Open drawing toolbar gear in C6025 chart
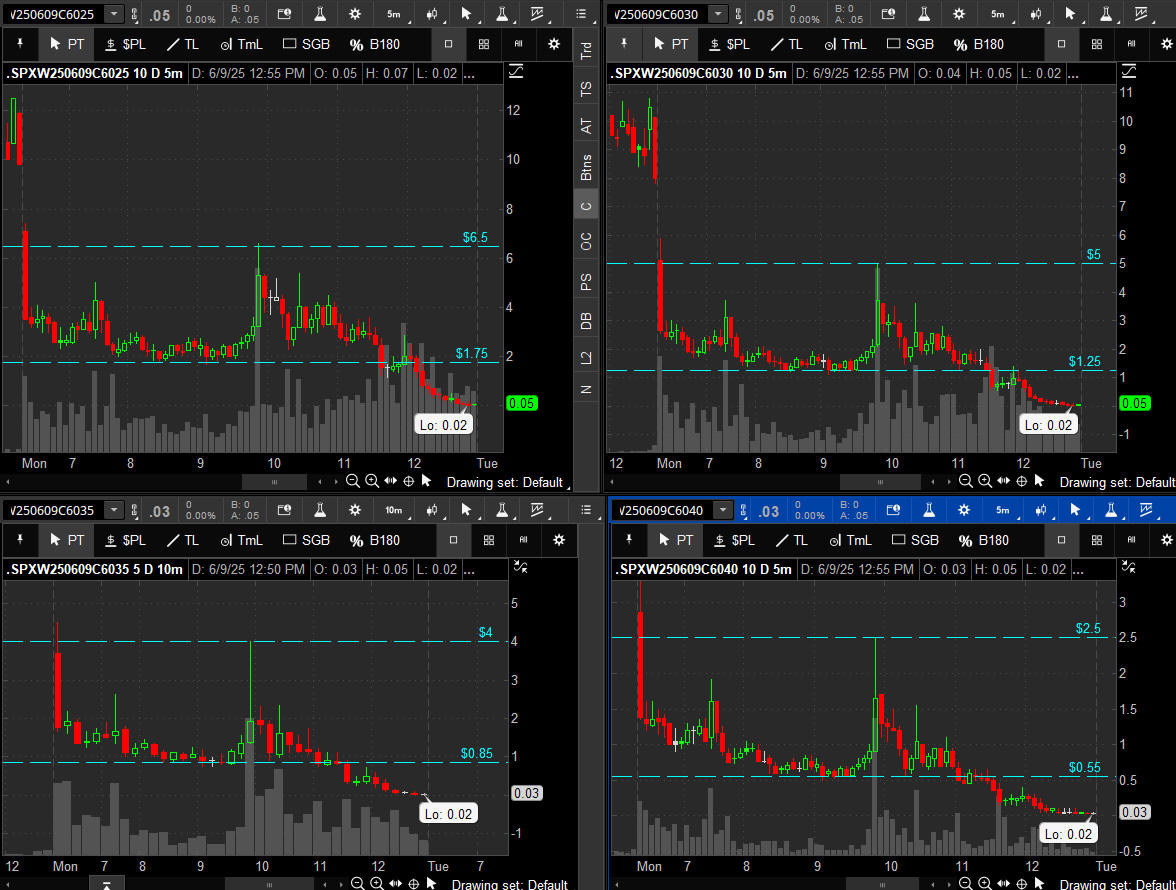Image resolution: width=1176 pixels, height=890 pixels. [554, 44]
